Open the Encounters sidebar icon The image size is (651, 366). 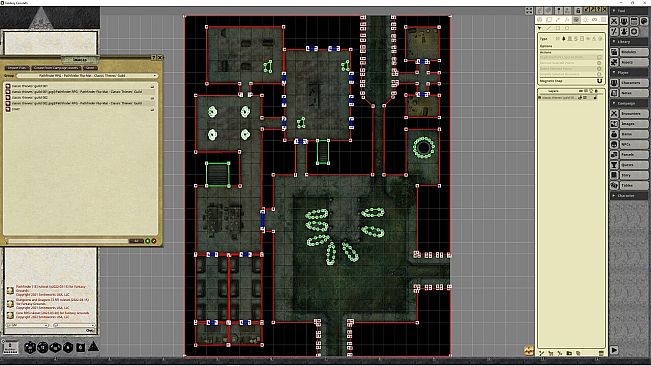coord(614,113)
